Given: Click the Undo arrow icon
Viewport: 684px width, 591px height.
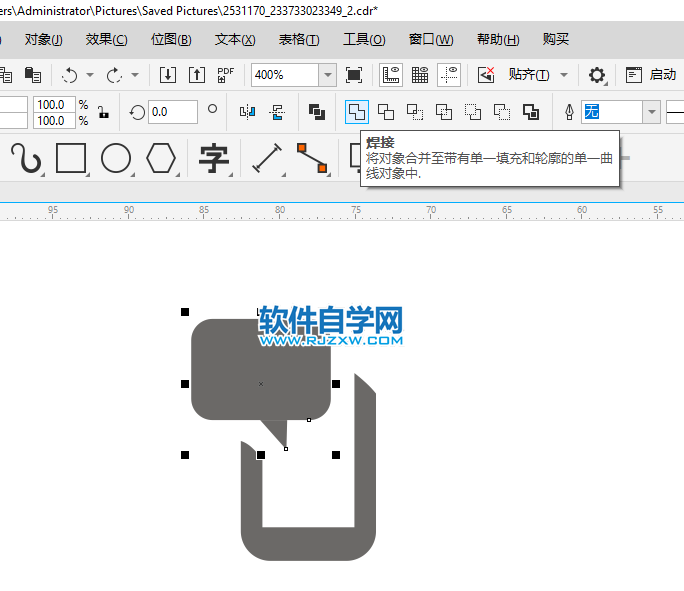Looking at the screenshot, I should tap(69, 75).
